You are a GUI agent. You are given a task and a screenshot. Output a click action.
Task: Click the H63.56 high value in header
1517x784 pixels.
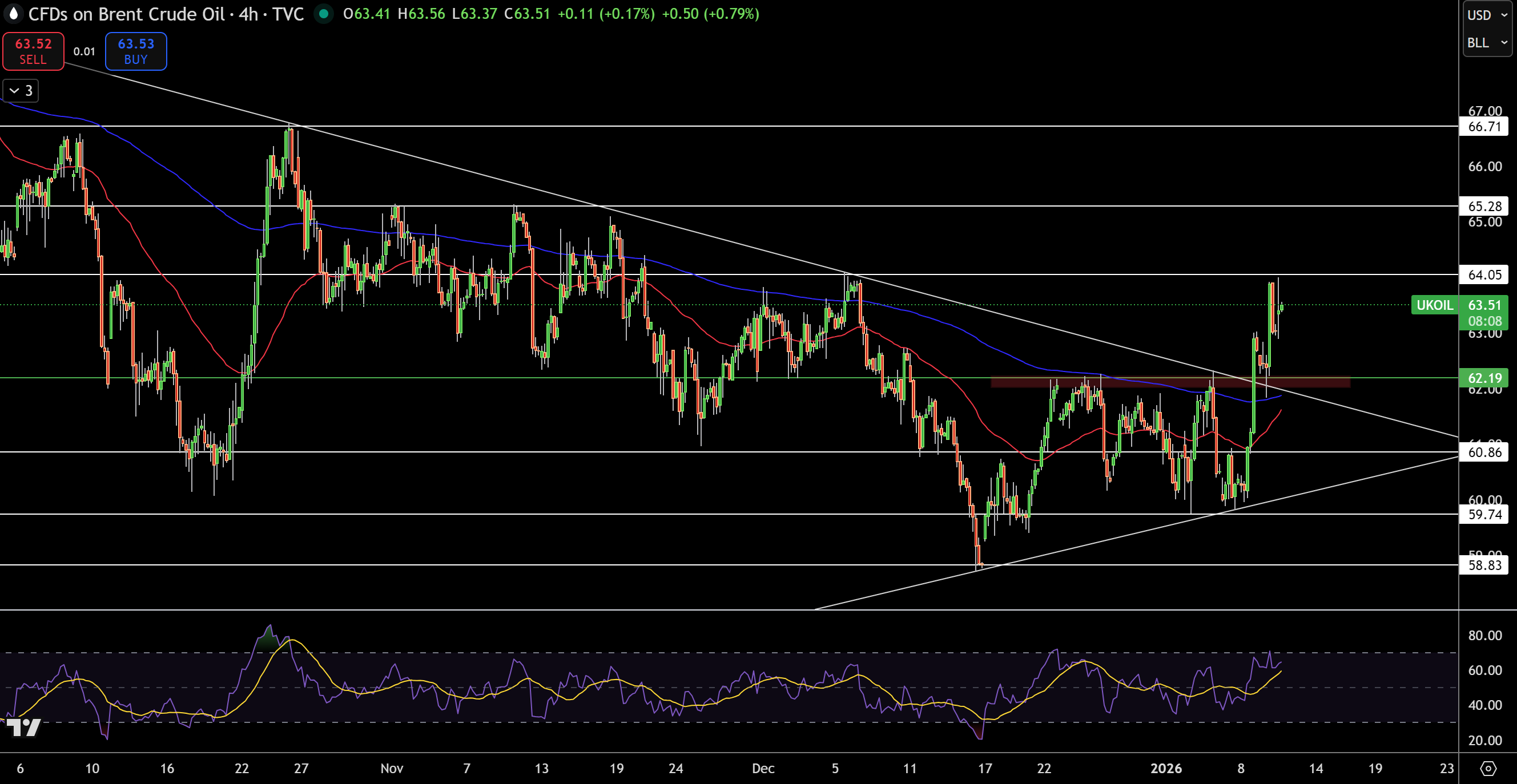421,14
